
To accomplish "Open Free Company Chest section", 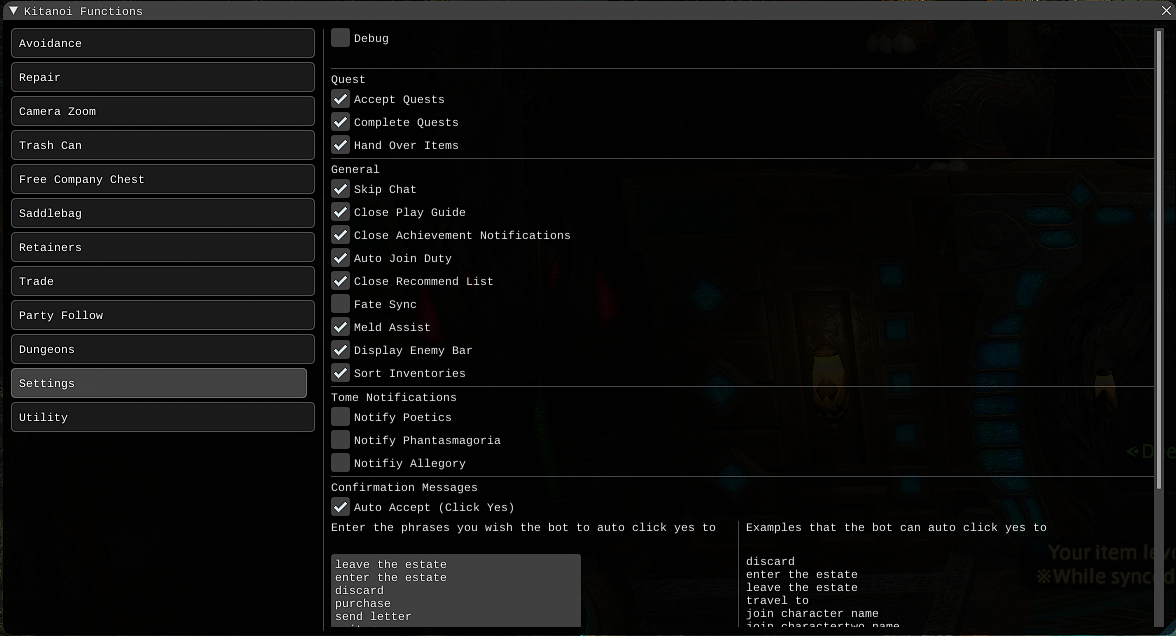I will click(x=162, y=179).
